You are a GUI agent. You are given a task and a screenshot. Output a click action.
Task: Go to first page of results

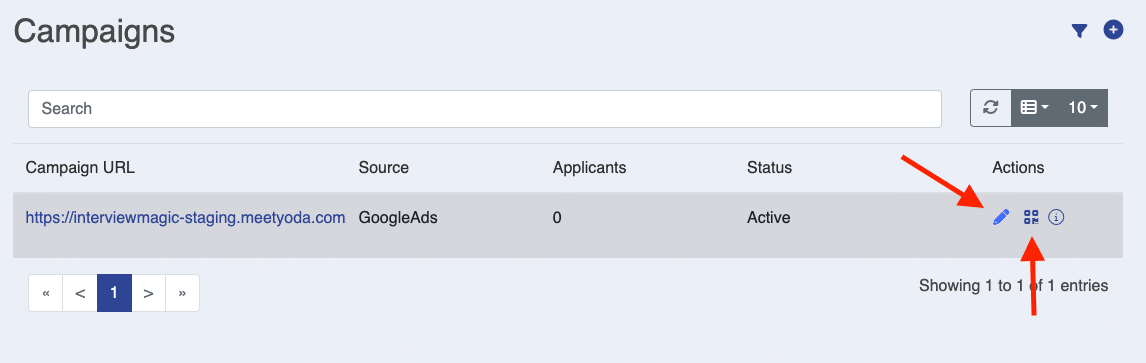click(x=46, y=293)
